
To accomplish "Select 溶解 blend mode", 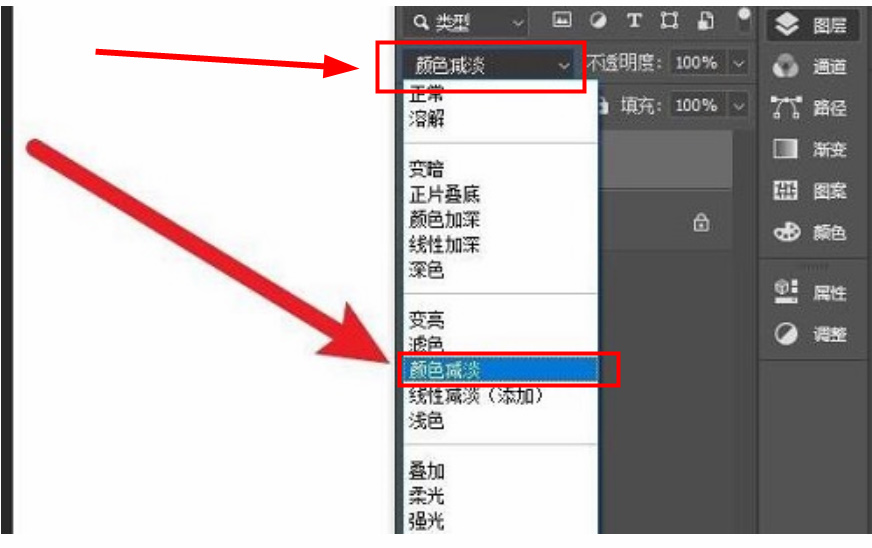I will (x=501, y=119).
